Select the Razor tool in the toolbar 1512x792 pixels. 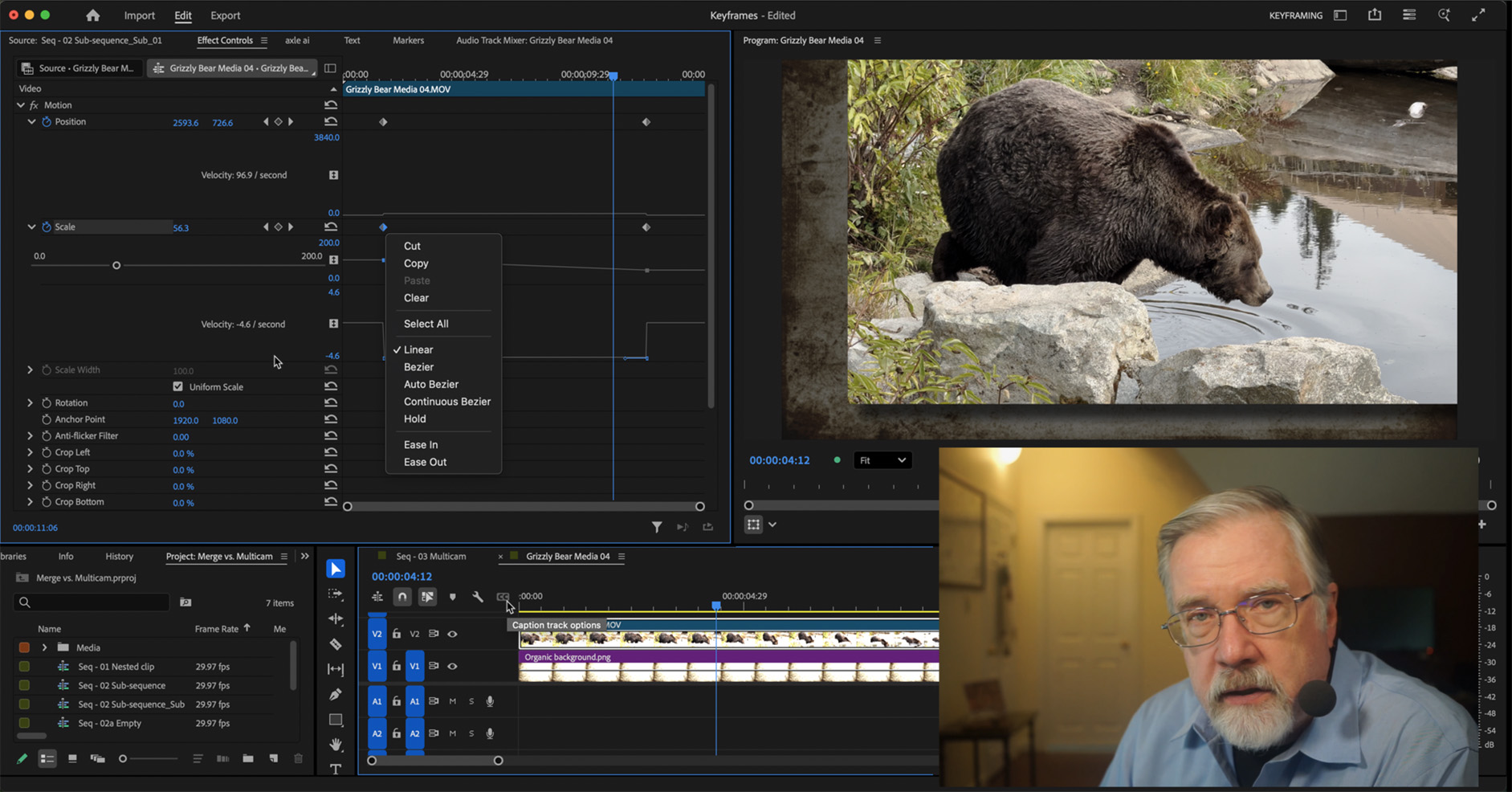pyautogui.click(x=336, y=644)
